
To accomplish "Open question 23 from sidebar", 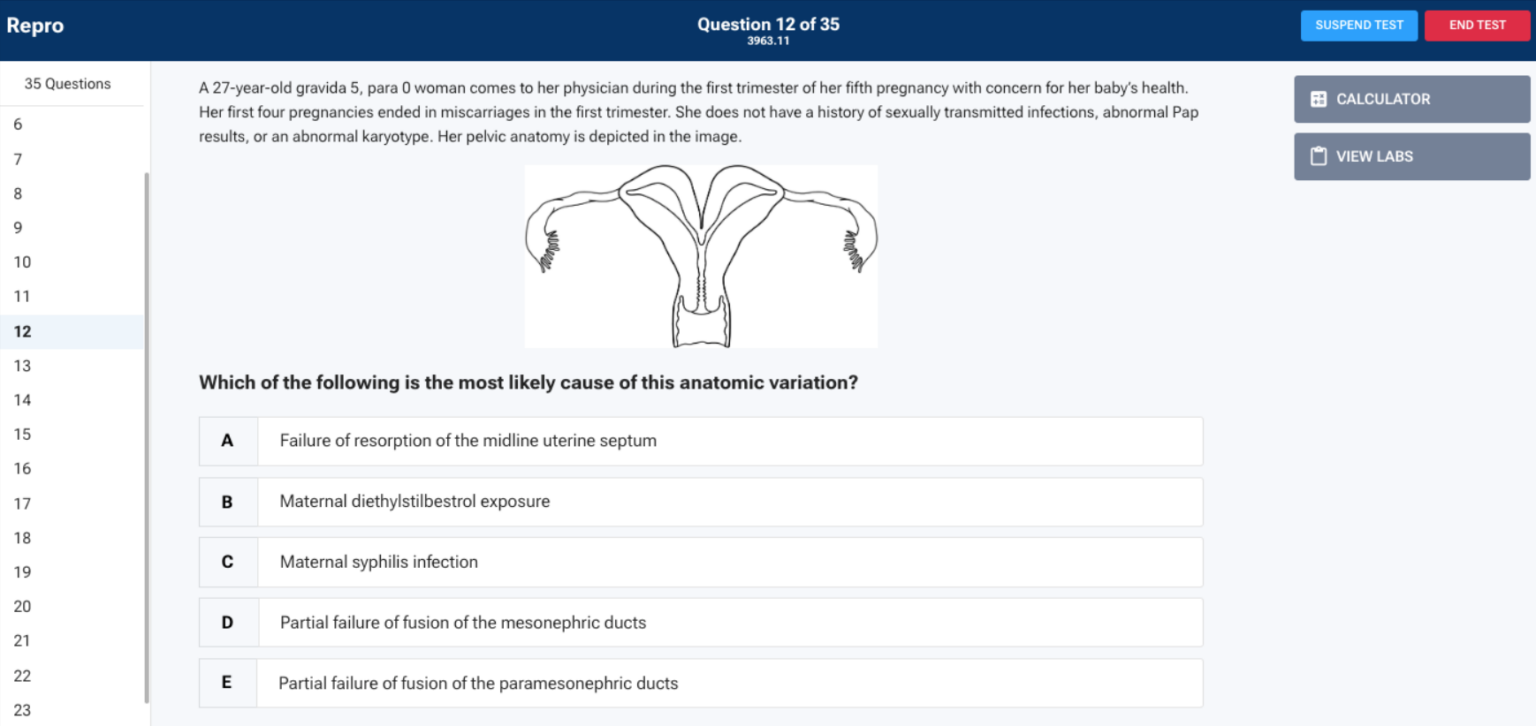I will tap(22, 710).
